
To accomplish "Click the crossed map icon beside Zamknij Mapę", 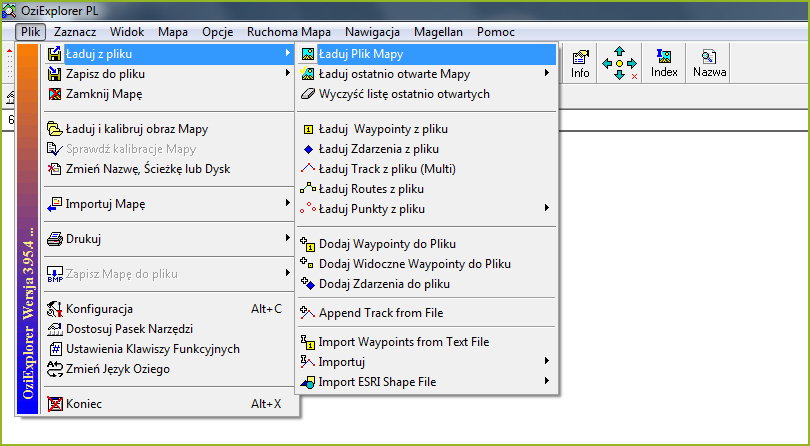I will (54, 94).
